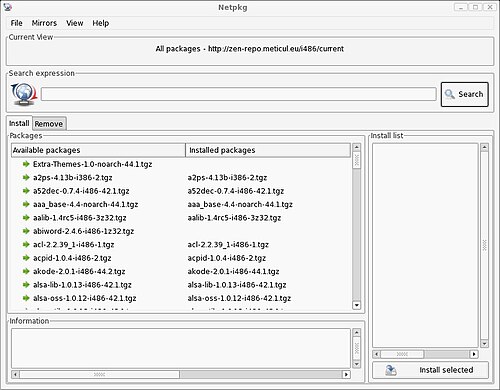The image size is (500, 390).
Task: Click installed alsa-lib-1.0.13-i486-42.1.tgz entry
Action: [x=237, y=285]
